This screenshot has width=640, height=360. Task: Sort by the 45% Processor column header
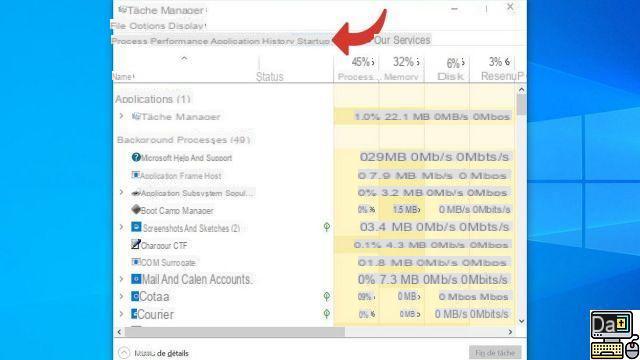pos(356,69)
